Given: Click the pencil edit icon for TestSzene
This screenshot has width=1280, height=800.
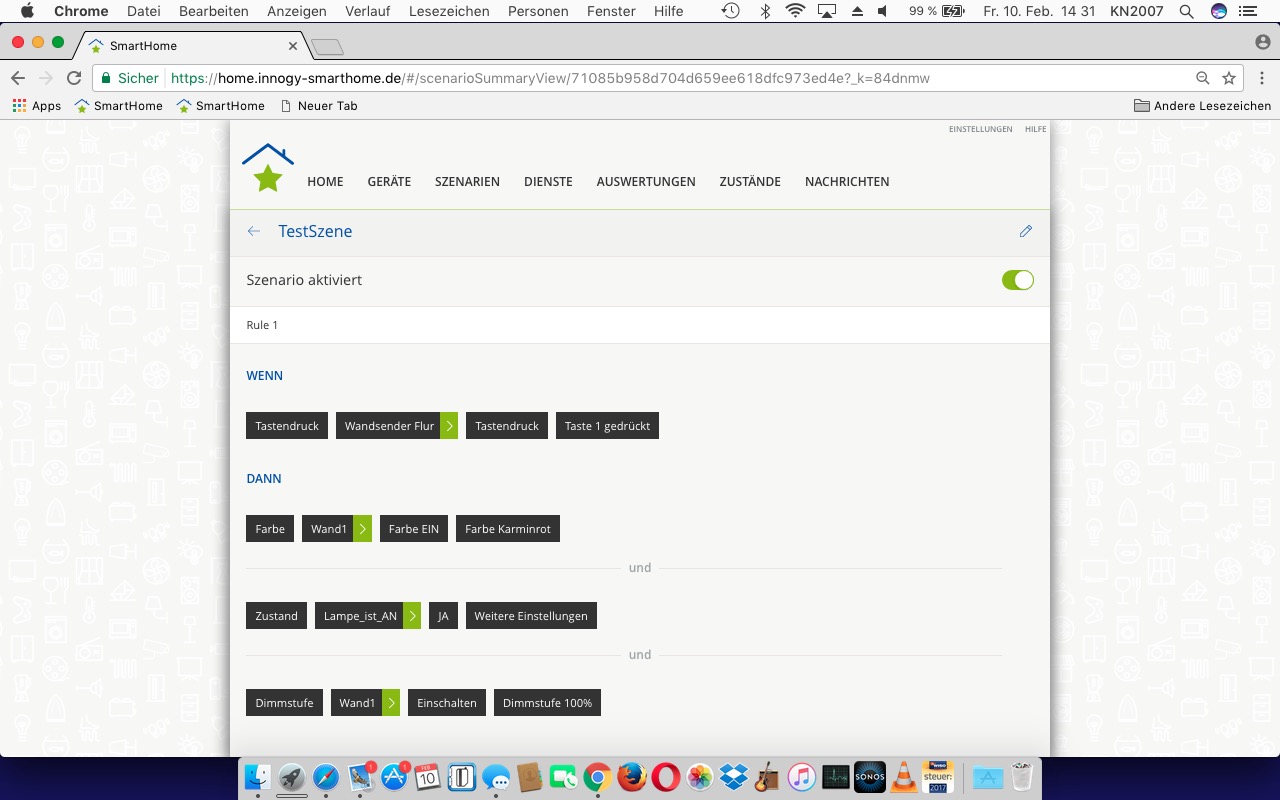Looking at the screenshot, I should pos(1025,231).
